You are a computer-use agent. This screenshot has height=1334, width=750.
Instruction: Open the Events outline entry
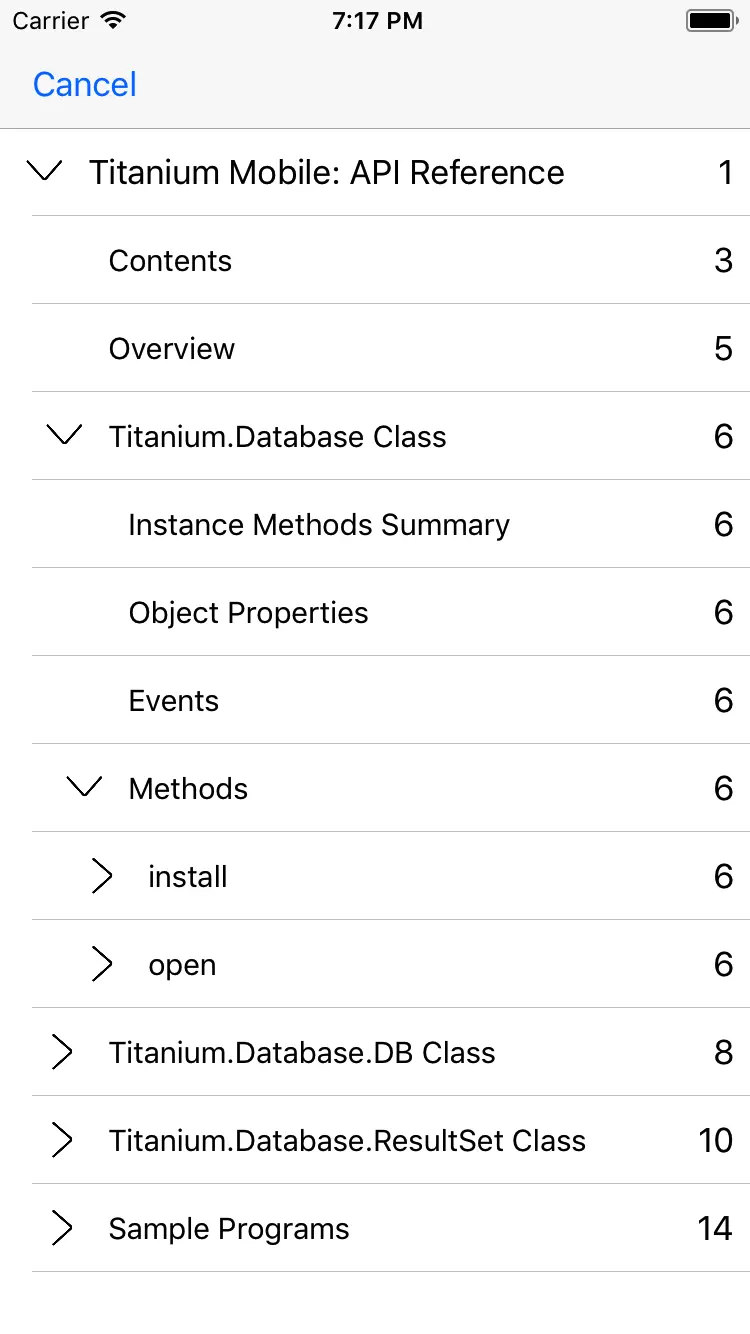[173, 701]
